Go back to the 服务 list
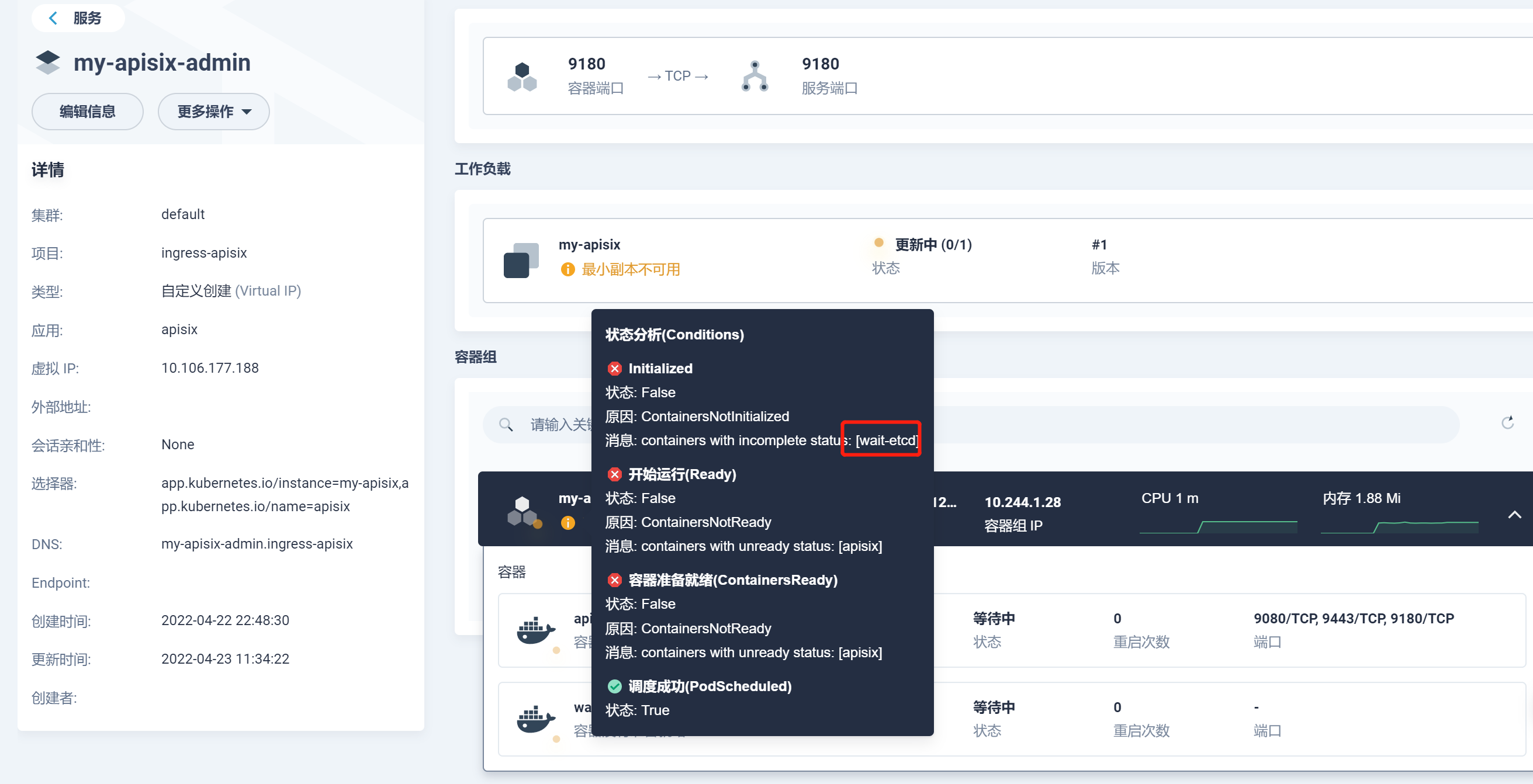 tap(78, 18)
